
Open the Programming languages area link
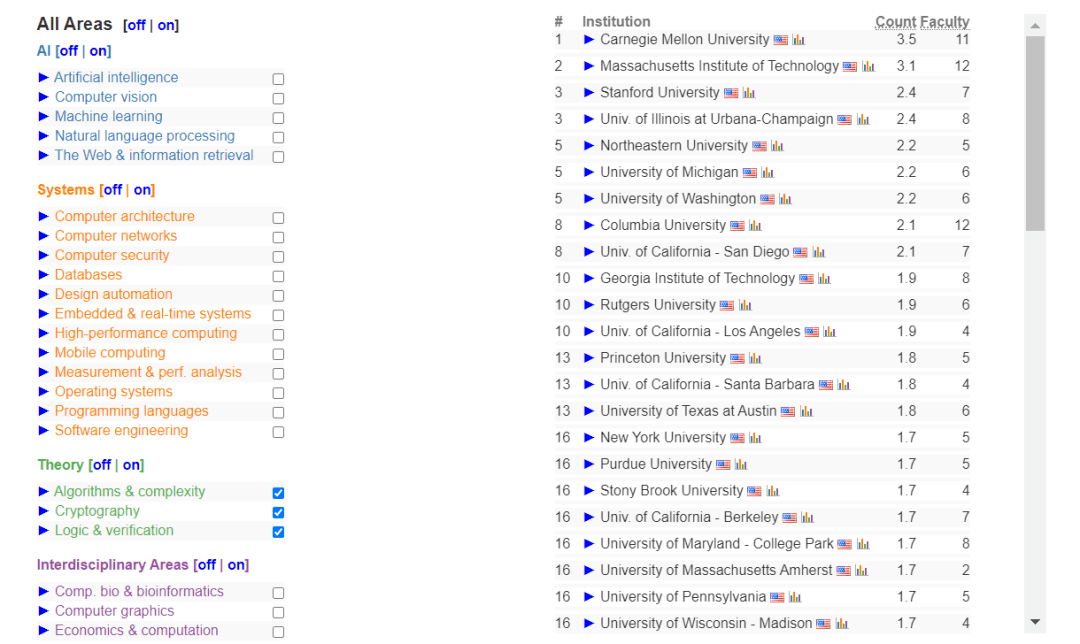click(132, 411)
